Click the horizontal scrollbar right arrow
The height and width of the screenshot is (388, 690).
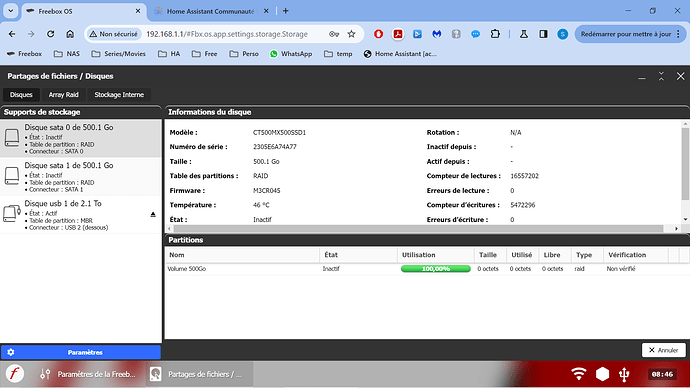(x=676, y=228)
